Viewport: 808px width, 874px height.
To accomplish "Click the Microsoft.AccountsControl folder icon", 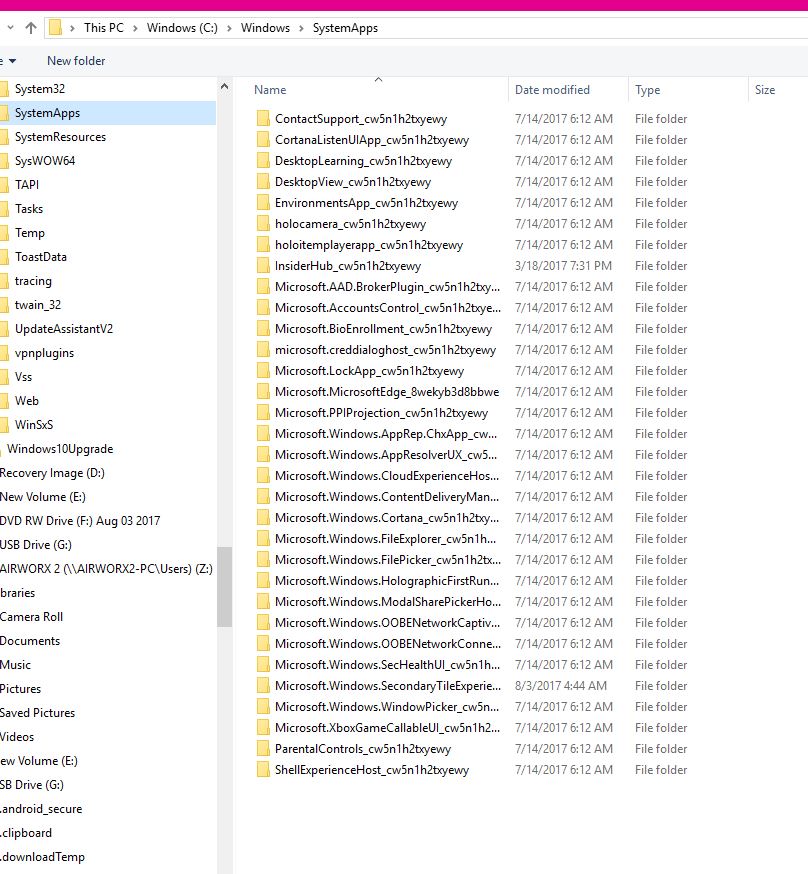I will coord(263,308).
